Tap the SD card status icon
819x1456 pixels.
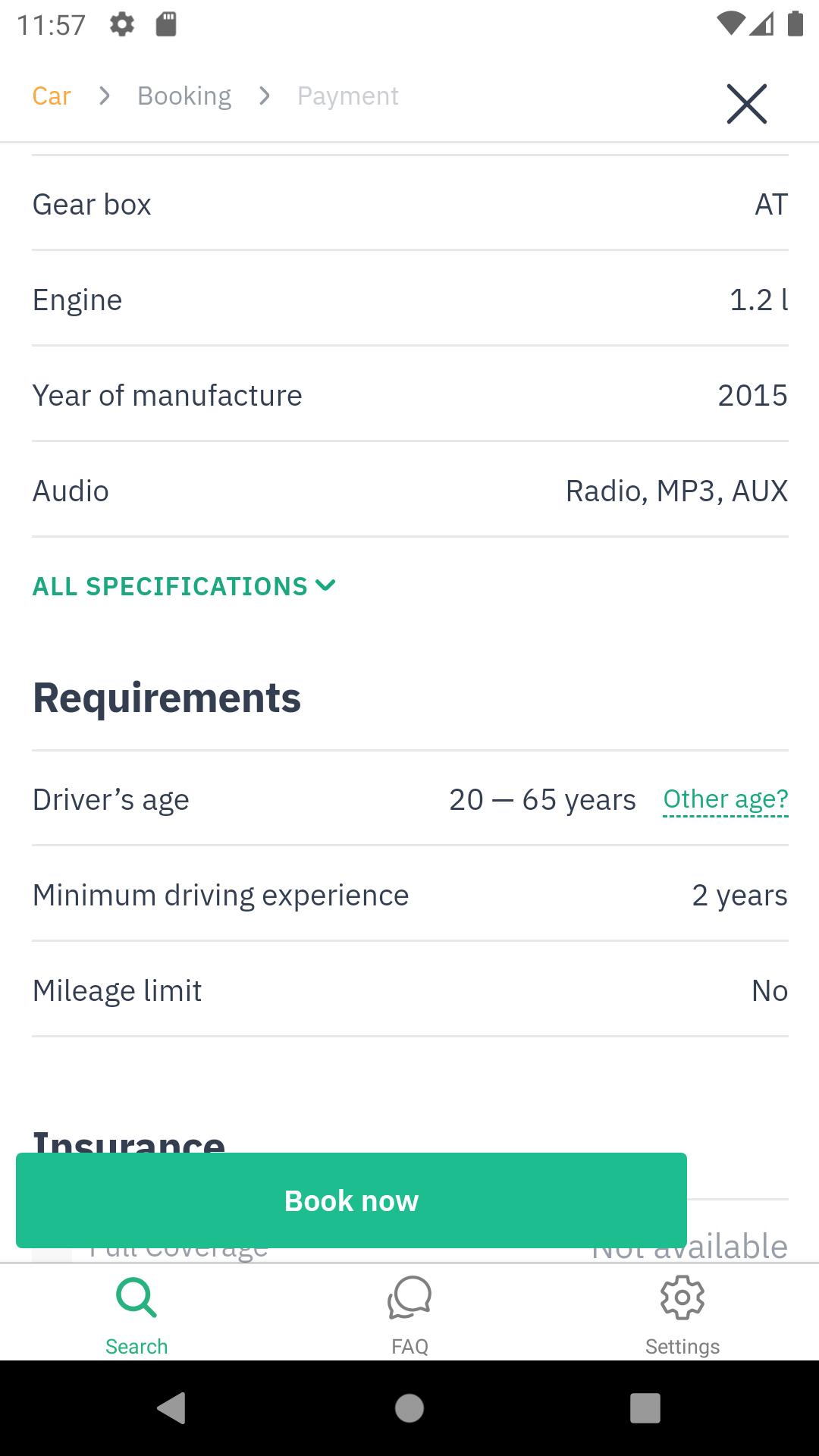(x=166, y=24)
